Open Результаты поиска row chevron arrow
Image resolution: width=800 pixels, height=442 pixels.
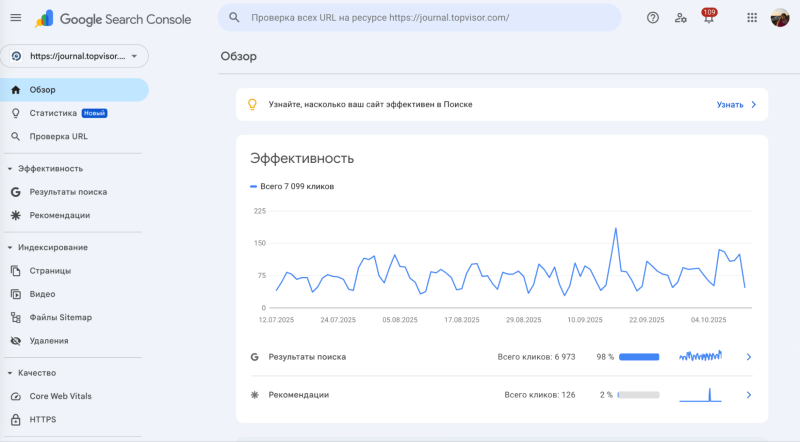coord(748,357)
